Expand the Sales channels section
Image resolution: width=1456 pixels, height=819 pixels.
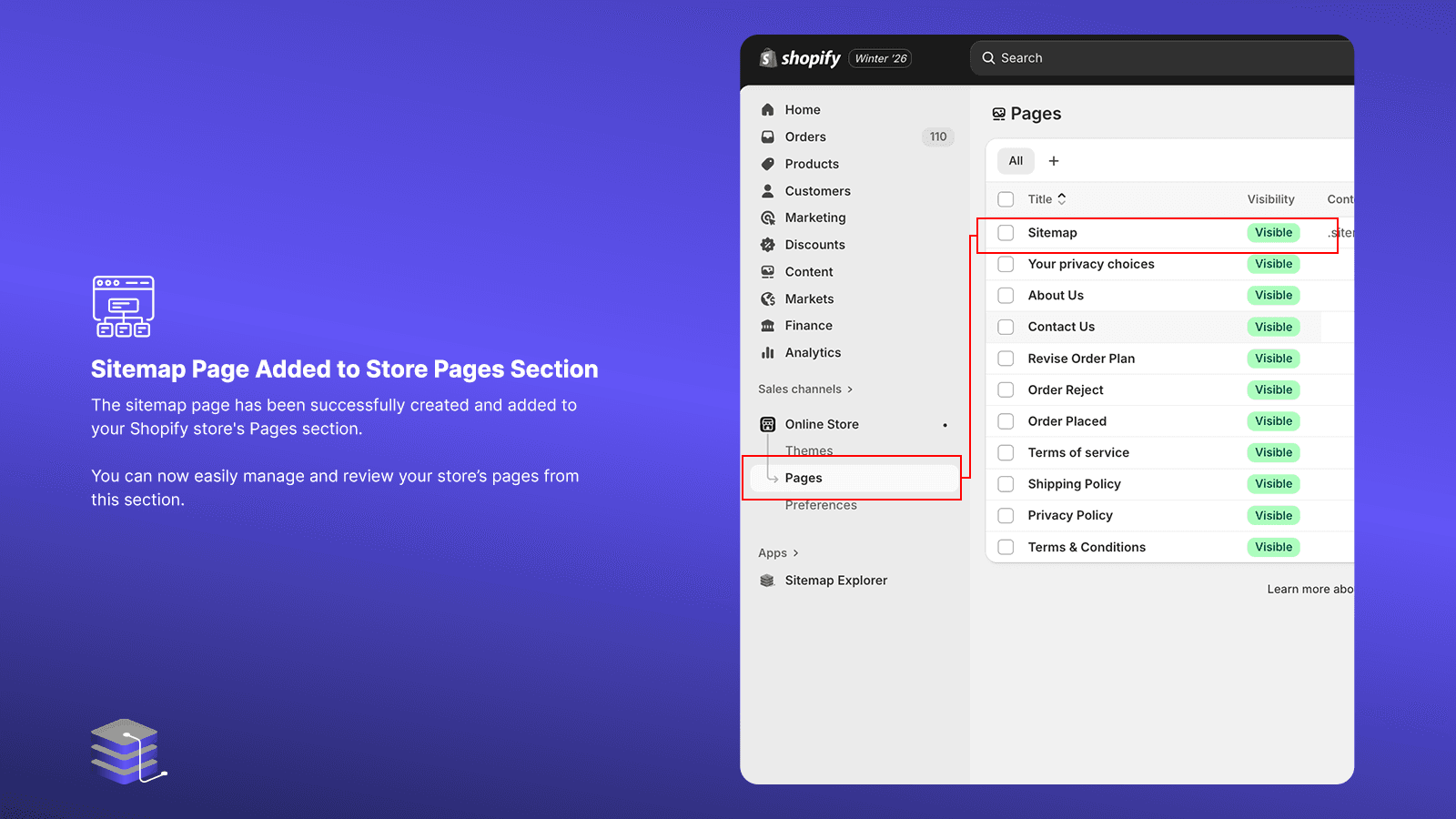pos(804,389)
